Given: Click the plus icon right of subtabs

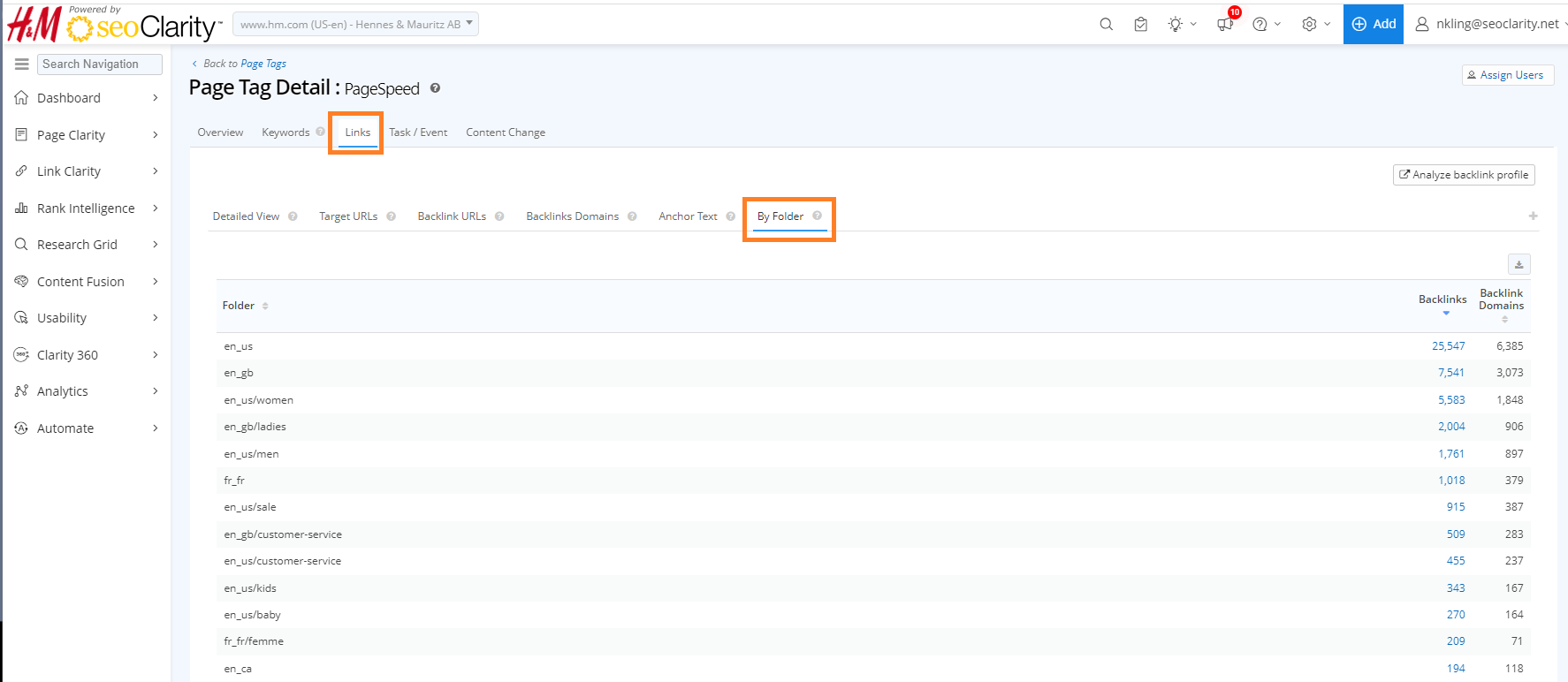Looking at the screenshot, I should click(1533, 216).
